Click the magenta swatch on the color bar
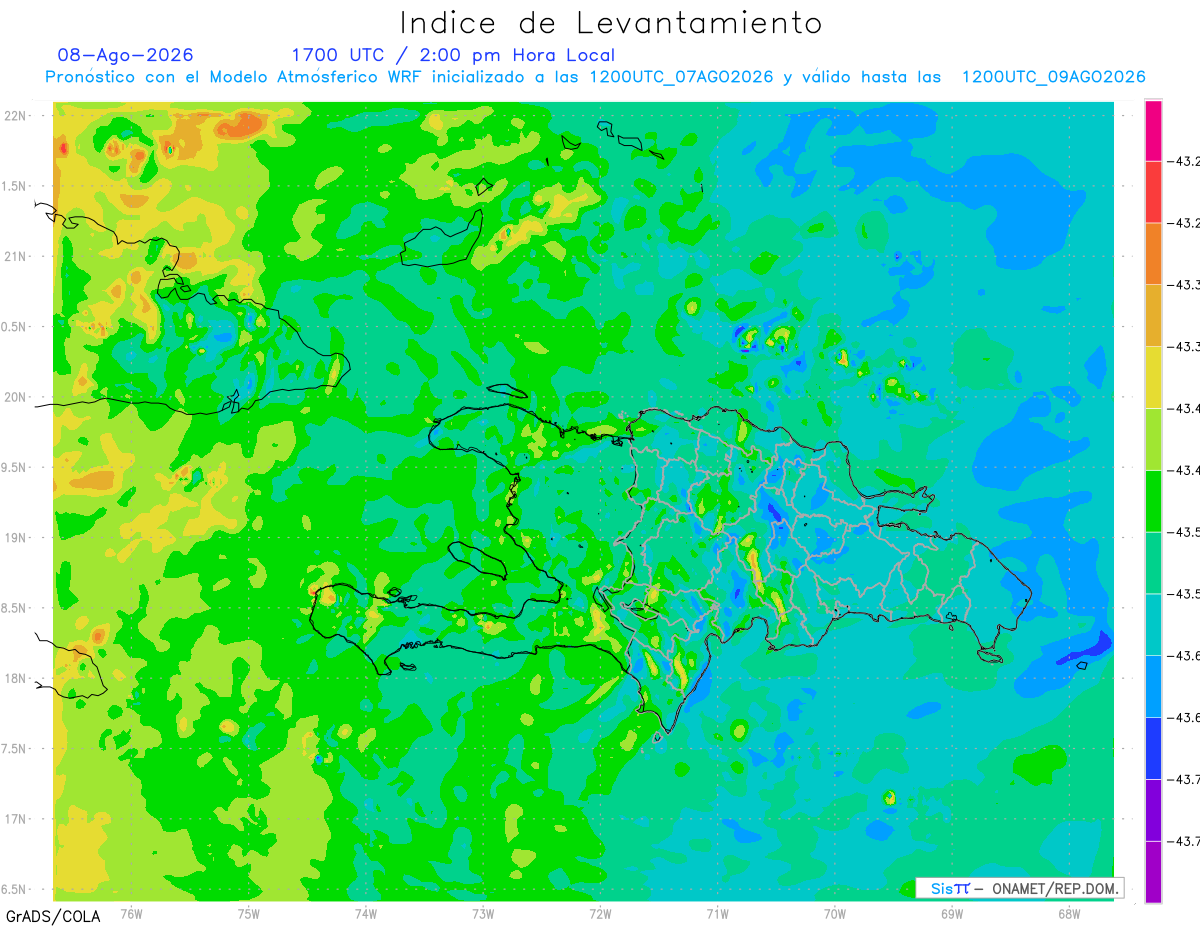Viewport: 1200px width, 927px height. (x=1153, y=131)
